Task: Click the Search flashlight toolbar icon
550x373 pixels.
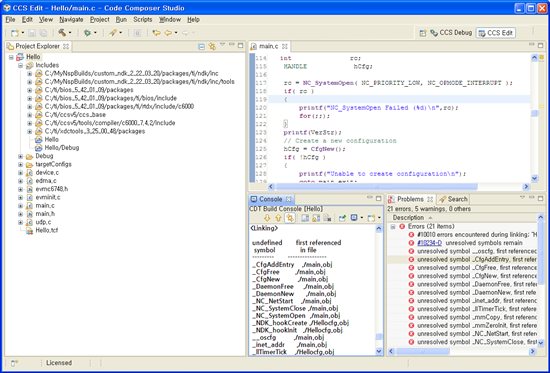Action: 112,33
